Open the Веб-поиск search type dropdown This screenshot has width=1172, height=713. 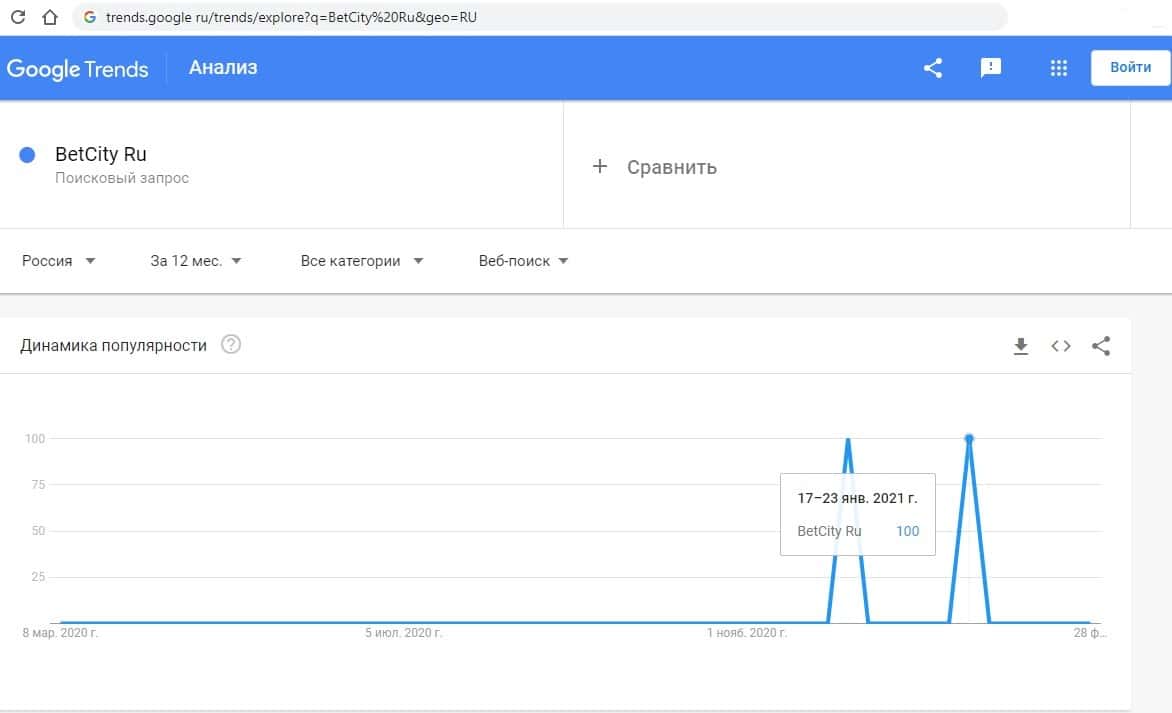(524, 261)
